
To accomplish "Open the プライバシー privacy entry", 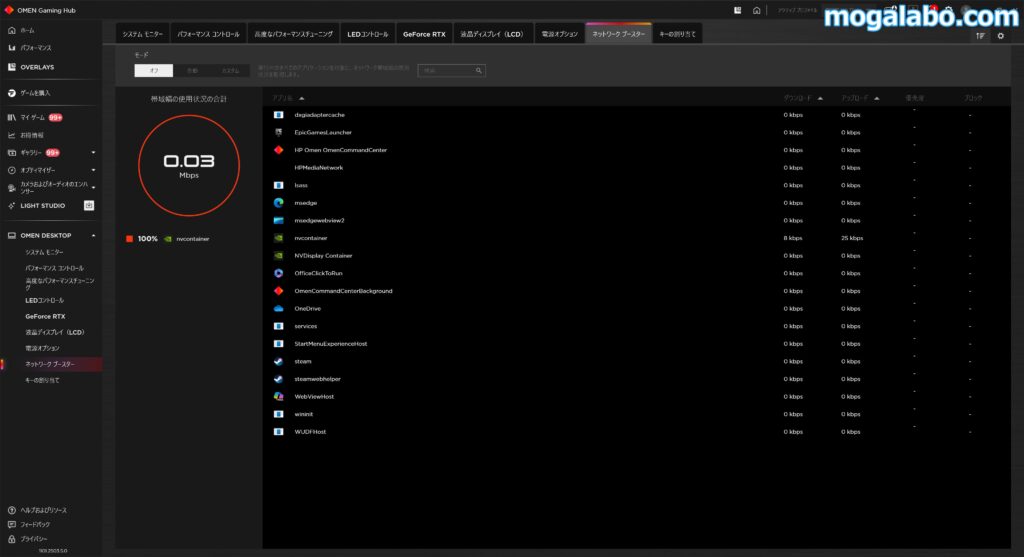I will tap(33, 539).
